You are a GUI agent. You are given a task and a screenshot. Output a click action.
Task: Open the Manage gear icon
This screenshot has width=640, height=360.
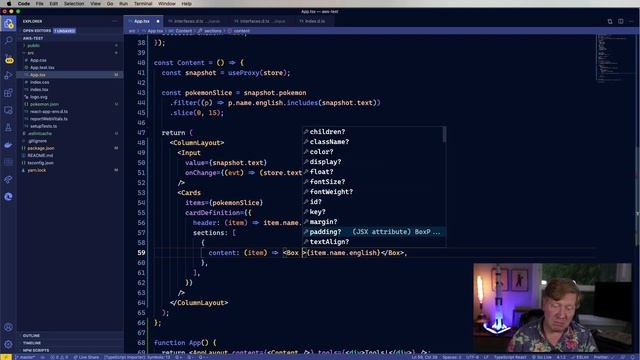8,344
